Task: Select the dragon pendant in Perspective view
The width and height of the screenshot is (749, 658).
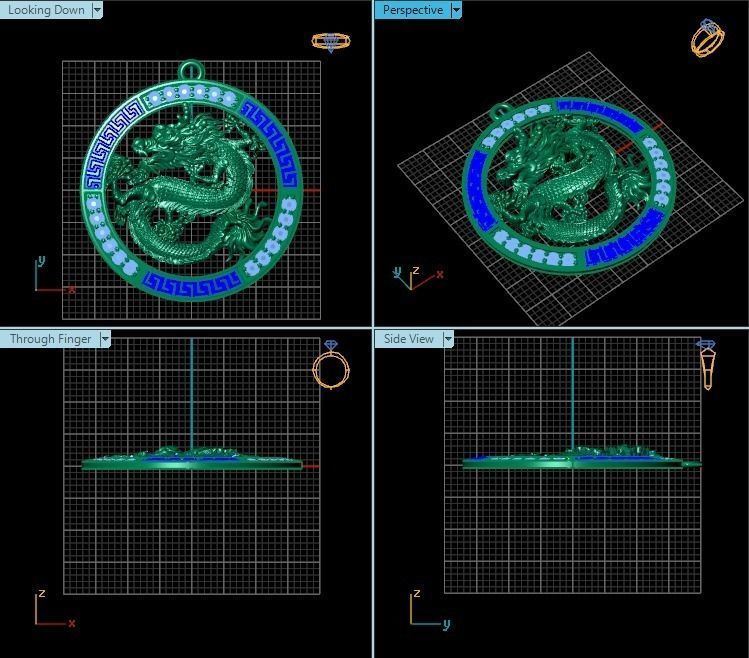Action: (568, 186)
